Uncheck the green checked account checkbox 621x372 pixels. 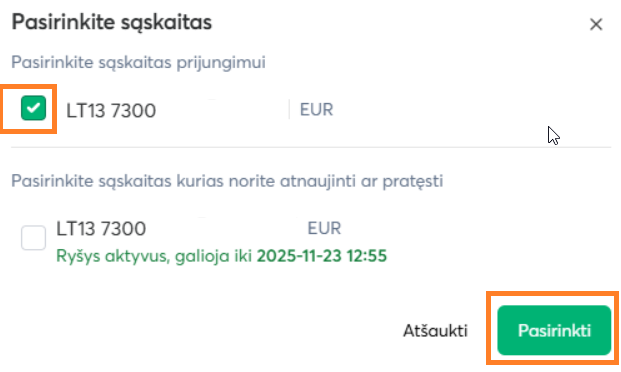point(33,108)
